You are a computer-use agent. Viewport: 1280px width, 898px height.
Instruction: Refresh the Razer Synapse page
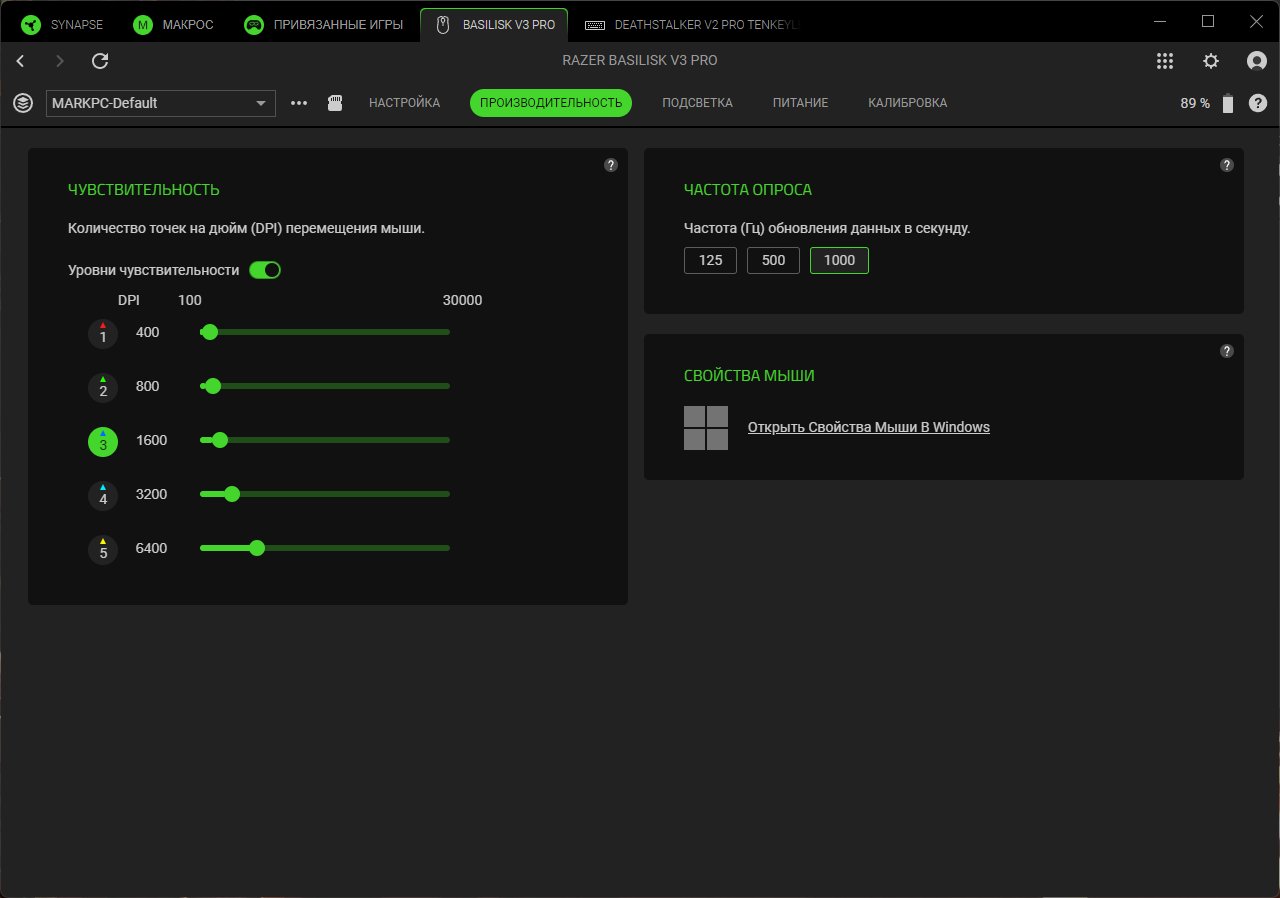tap(100, 61)
